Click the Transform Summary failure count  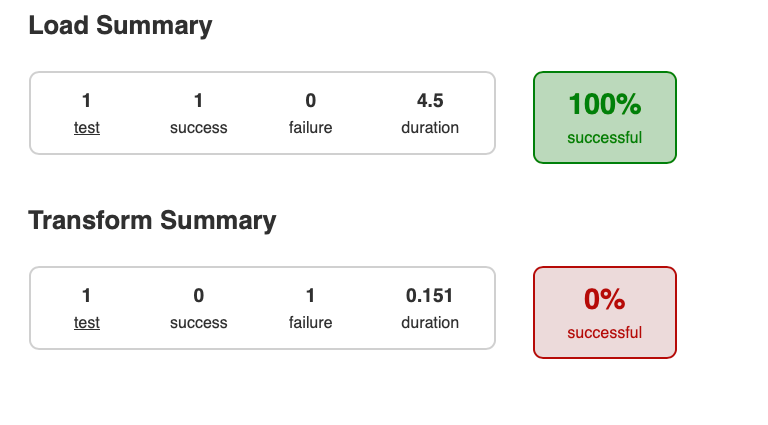pyautogui.click(x=310, y=296)
